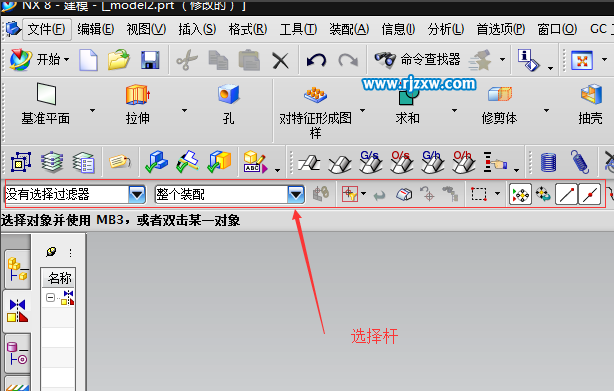Select the 对特征形成图样 pattern feature tool
Viewport: 614px width, 391px height.
pyautogui.click(x=316, y=112)
